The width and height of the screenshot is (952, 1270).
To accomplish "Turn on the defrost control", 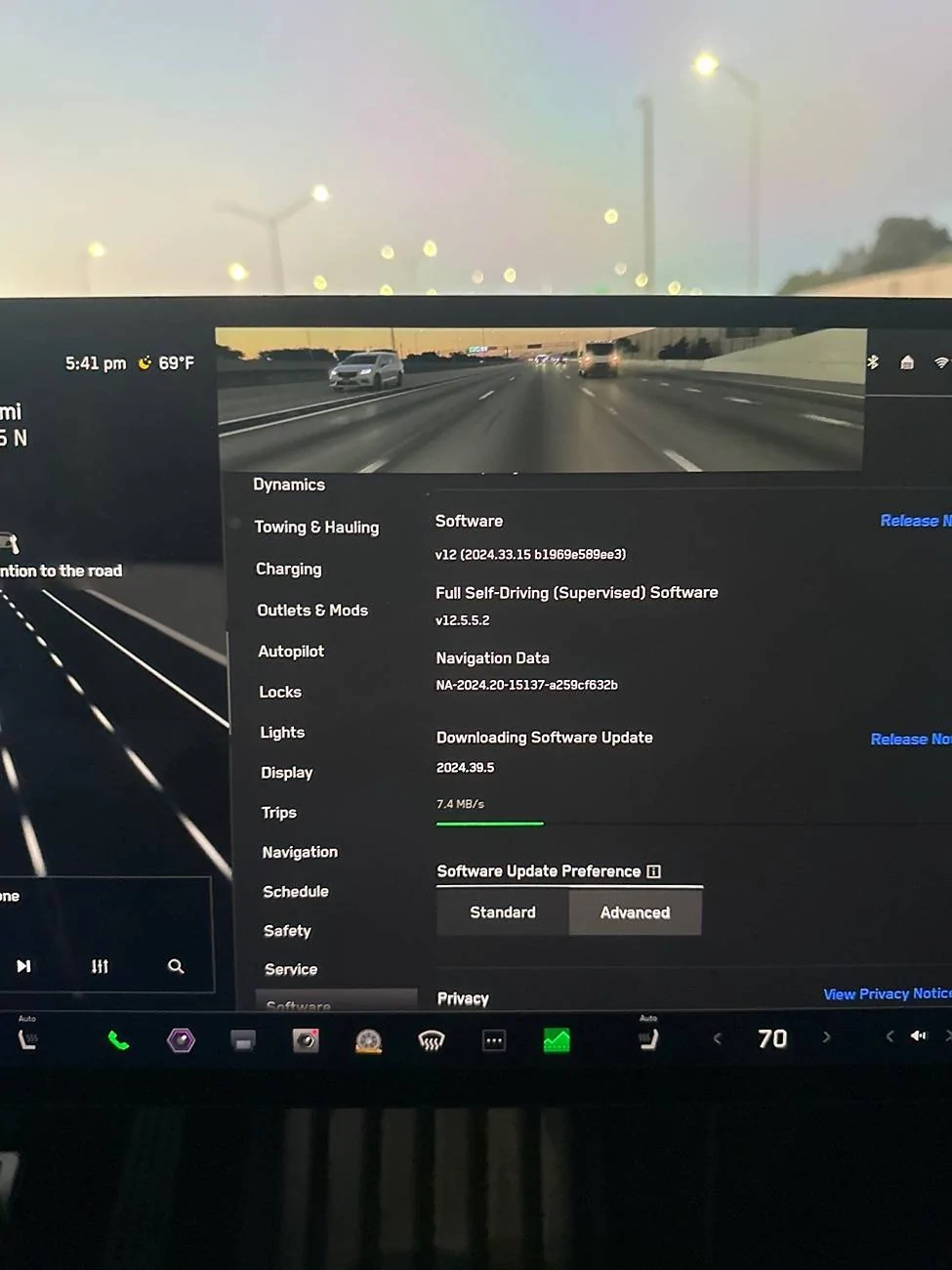I will click(431, 1041).
